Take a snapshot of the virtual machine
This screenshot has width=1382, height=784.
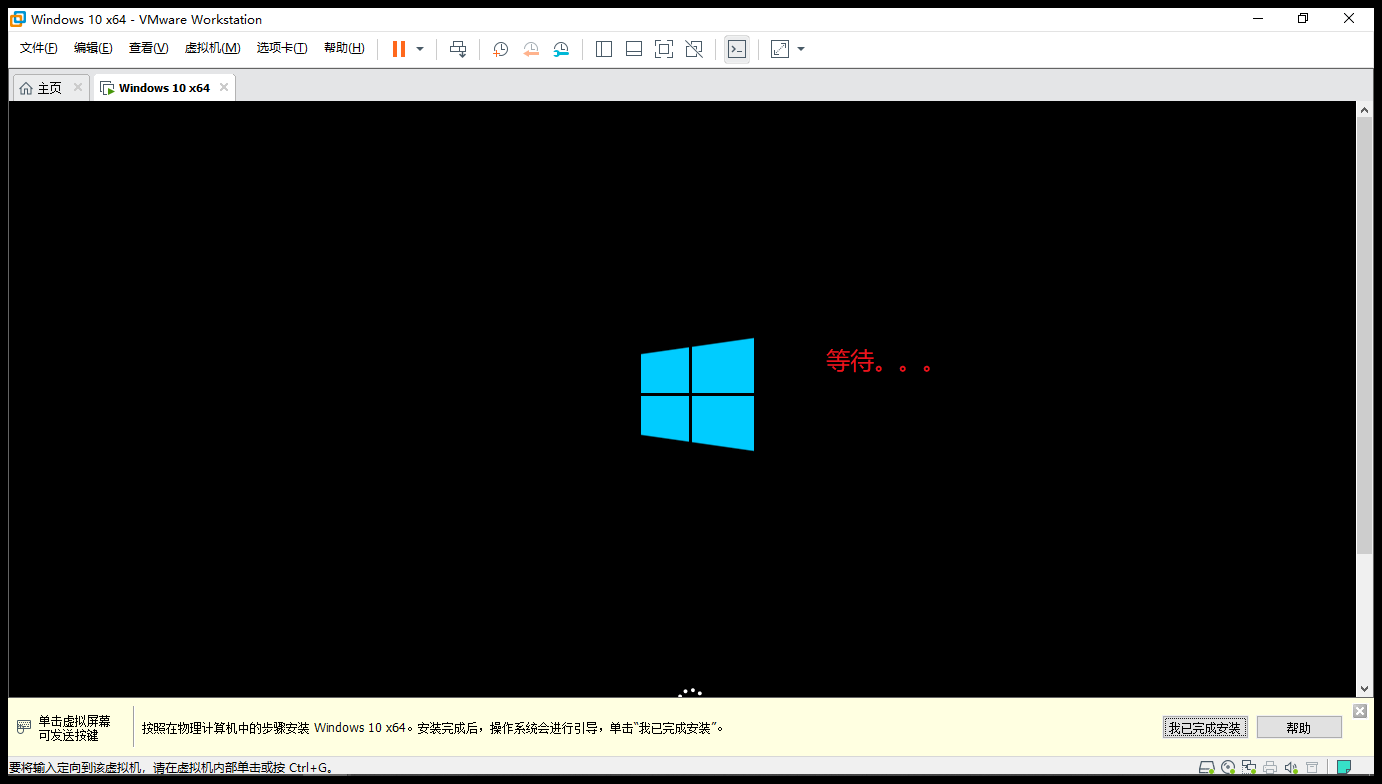501,49
